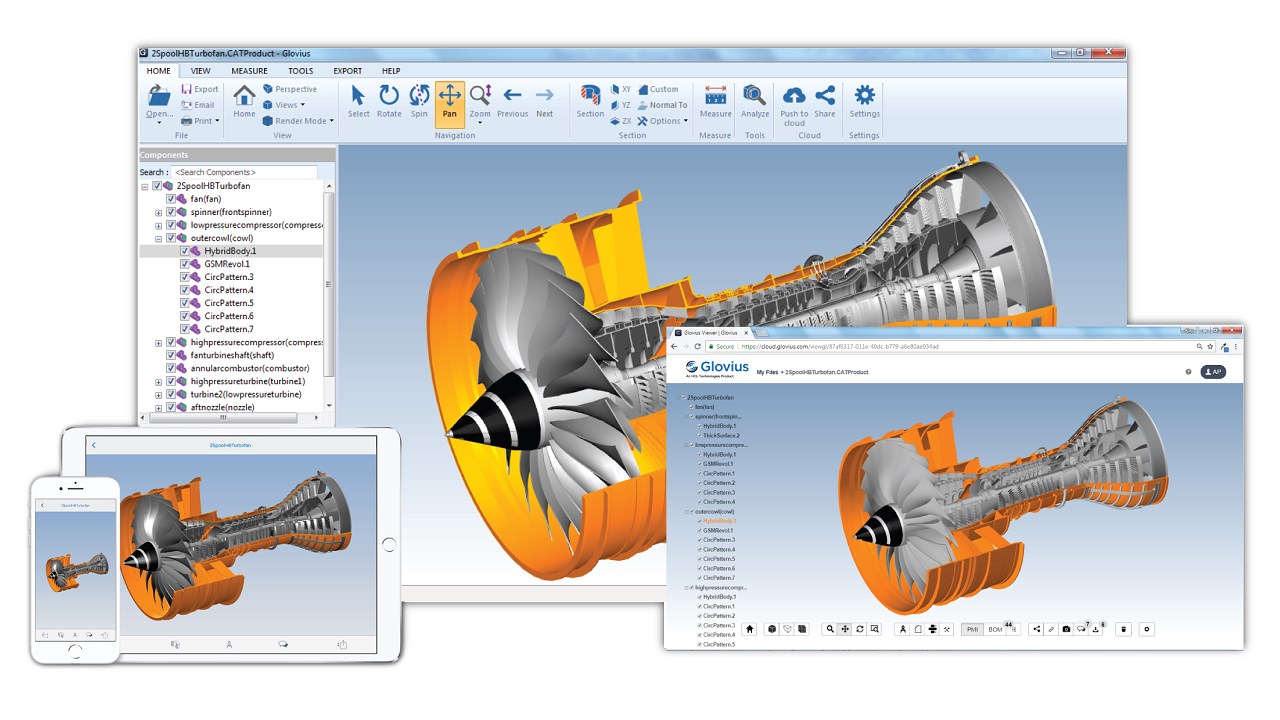Toggle annularcombustor(combustor) checkbox
Viewport: 1280px width, 720px height.
point(171,368)
